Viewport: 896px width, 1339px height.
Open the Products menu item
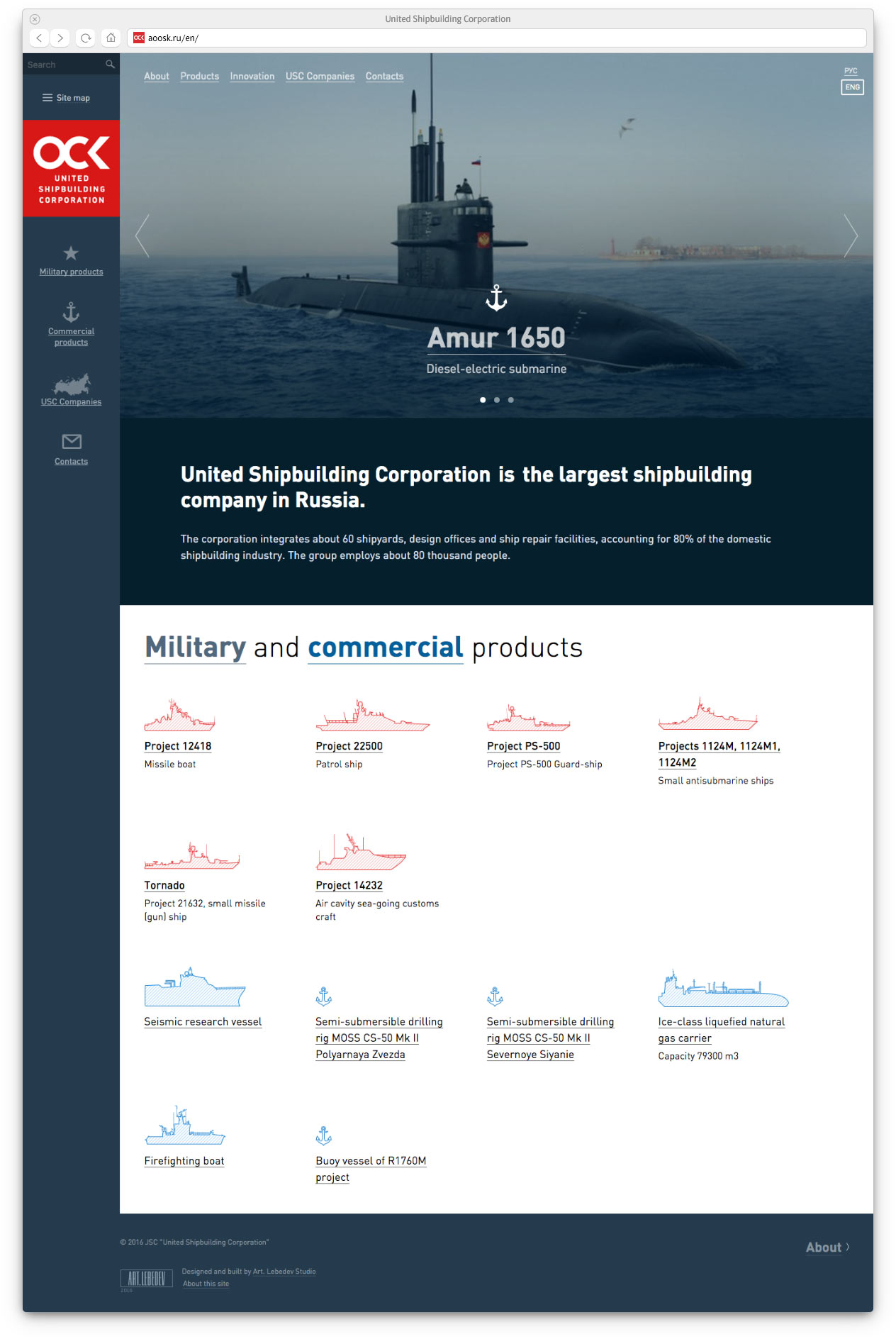199,77
